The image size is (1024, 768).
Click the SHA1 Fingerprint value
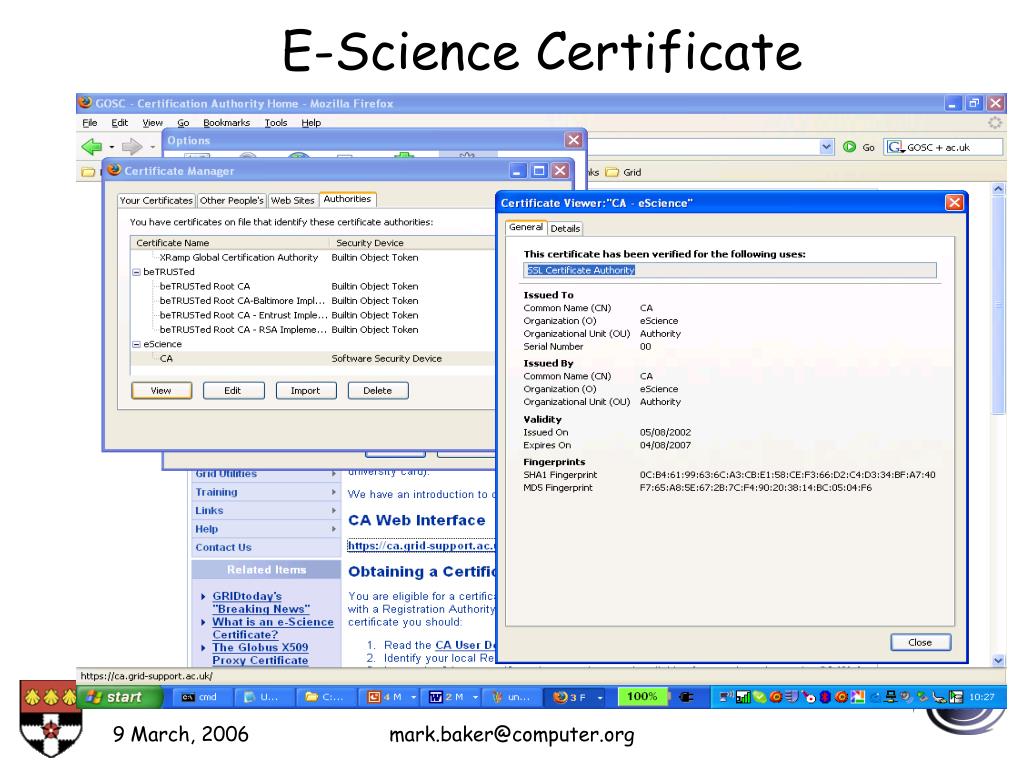pos(788,475)
